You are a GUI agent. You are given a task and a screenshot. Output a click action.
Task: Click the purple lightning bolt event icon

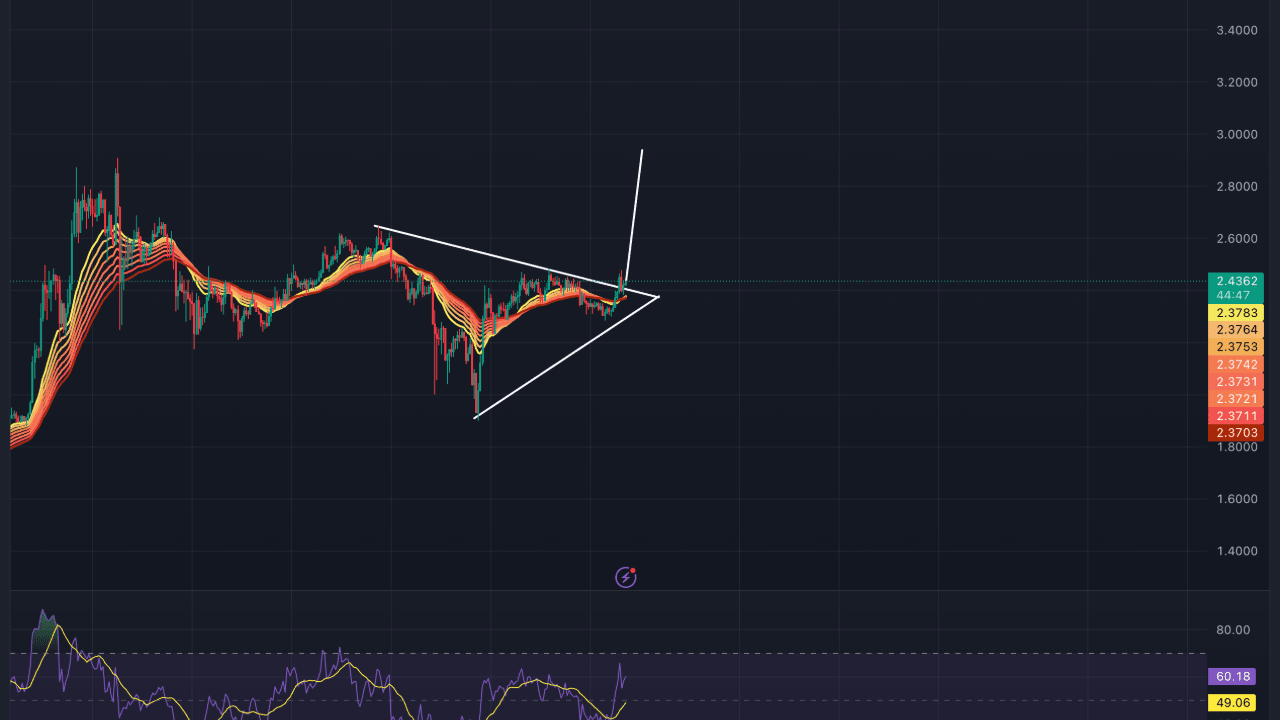tap(625, 577)
